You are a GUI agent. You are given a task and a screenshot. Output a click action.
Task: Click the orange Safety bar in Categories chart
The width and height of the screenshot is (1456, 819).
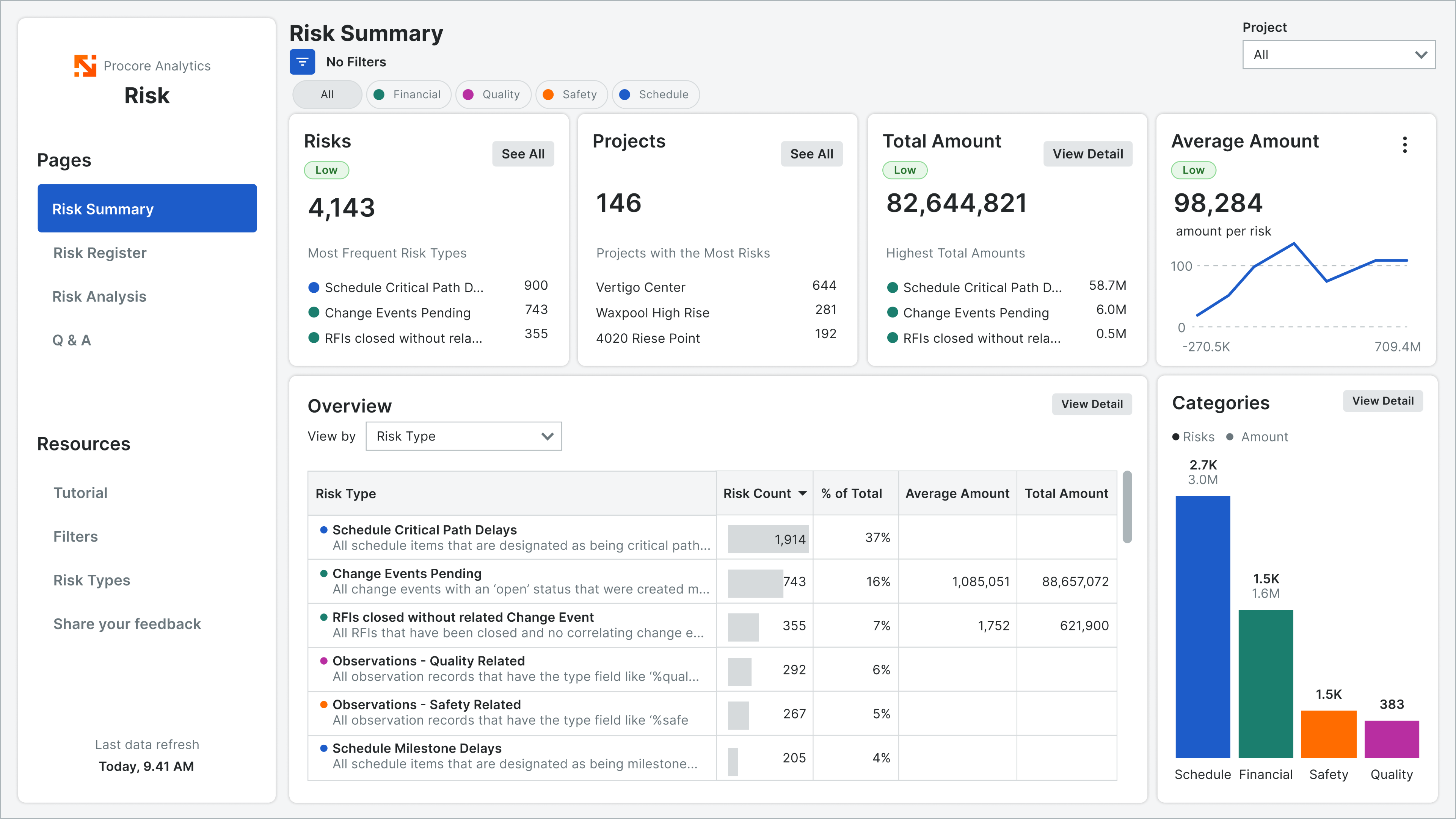[1329, 734]
